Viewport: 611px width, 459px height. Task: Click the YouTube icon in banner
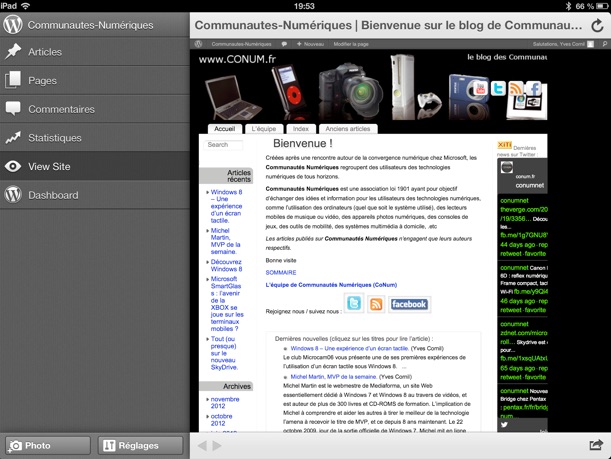(480, 89)
